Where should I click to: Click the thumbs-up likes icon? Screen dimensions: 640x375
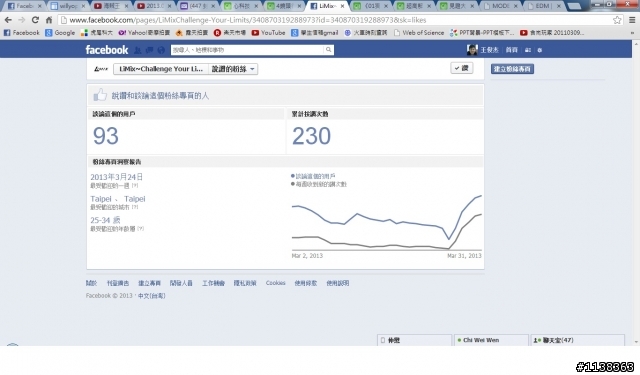(100, 95)
